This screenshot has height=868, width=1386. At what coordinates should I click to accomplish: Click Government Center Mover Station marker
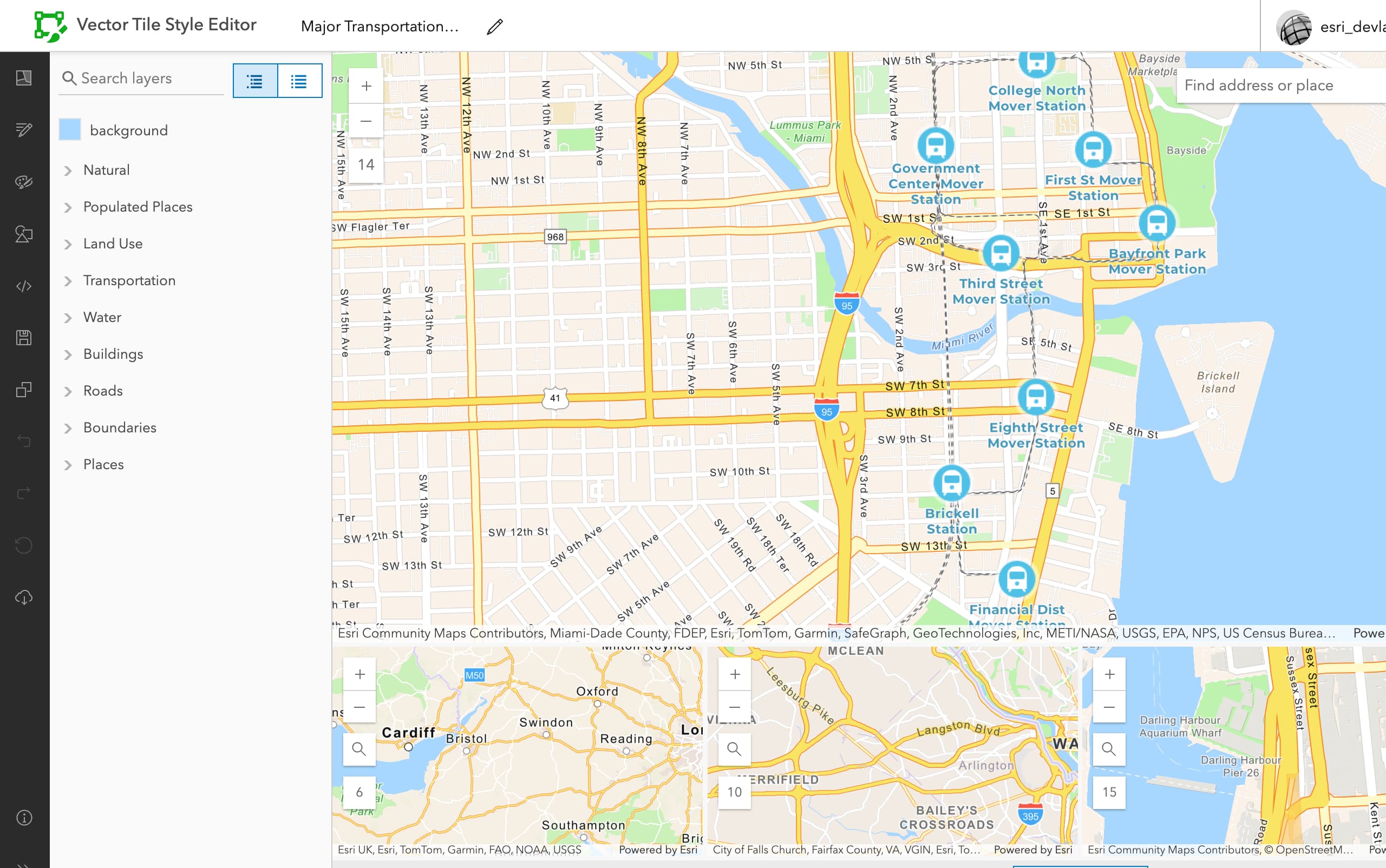(936, 145)
